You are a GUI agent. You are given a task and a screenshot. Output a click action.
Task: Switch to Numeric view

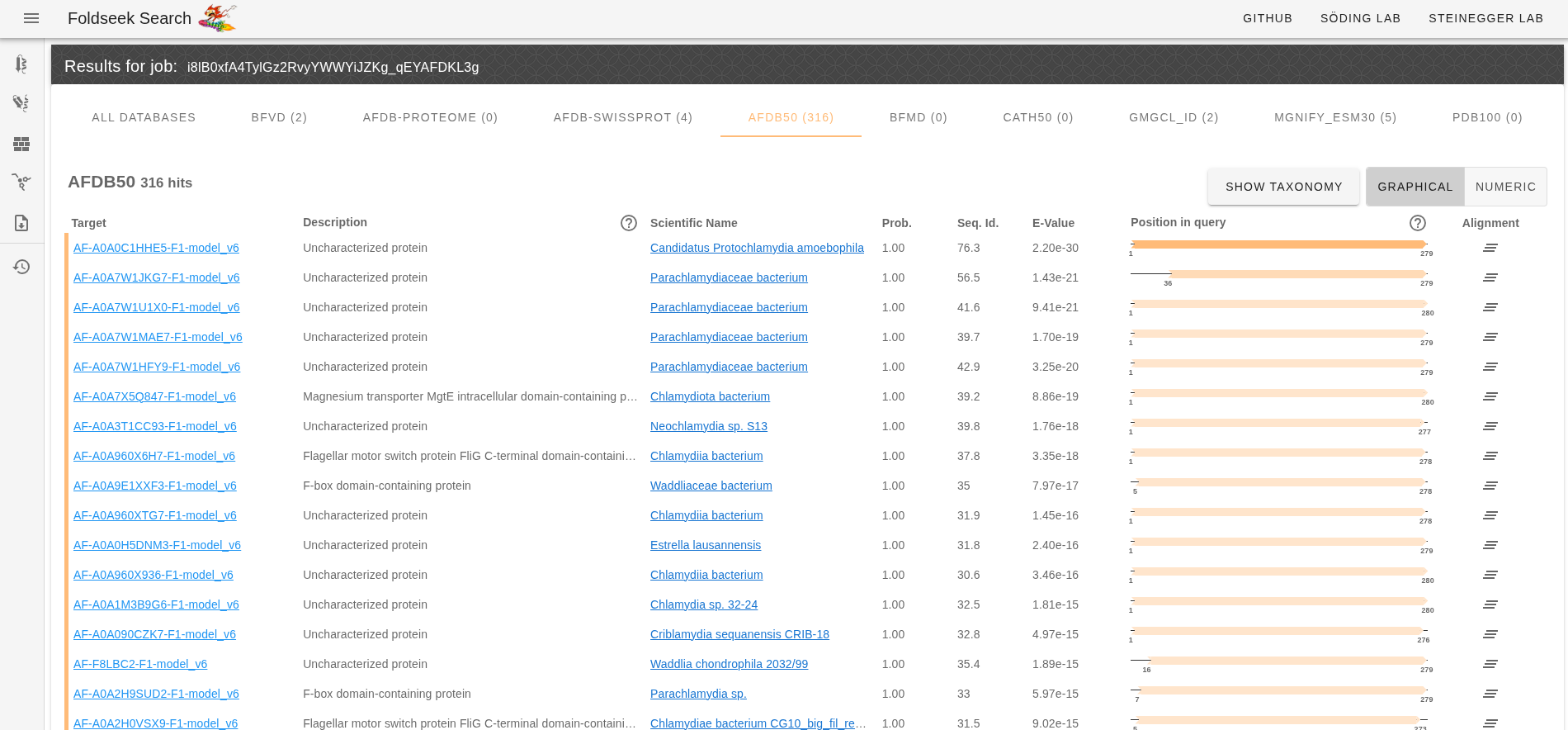click(1505, 187)
